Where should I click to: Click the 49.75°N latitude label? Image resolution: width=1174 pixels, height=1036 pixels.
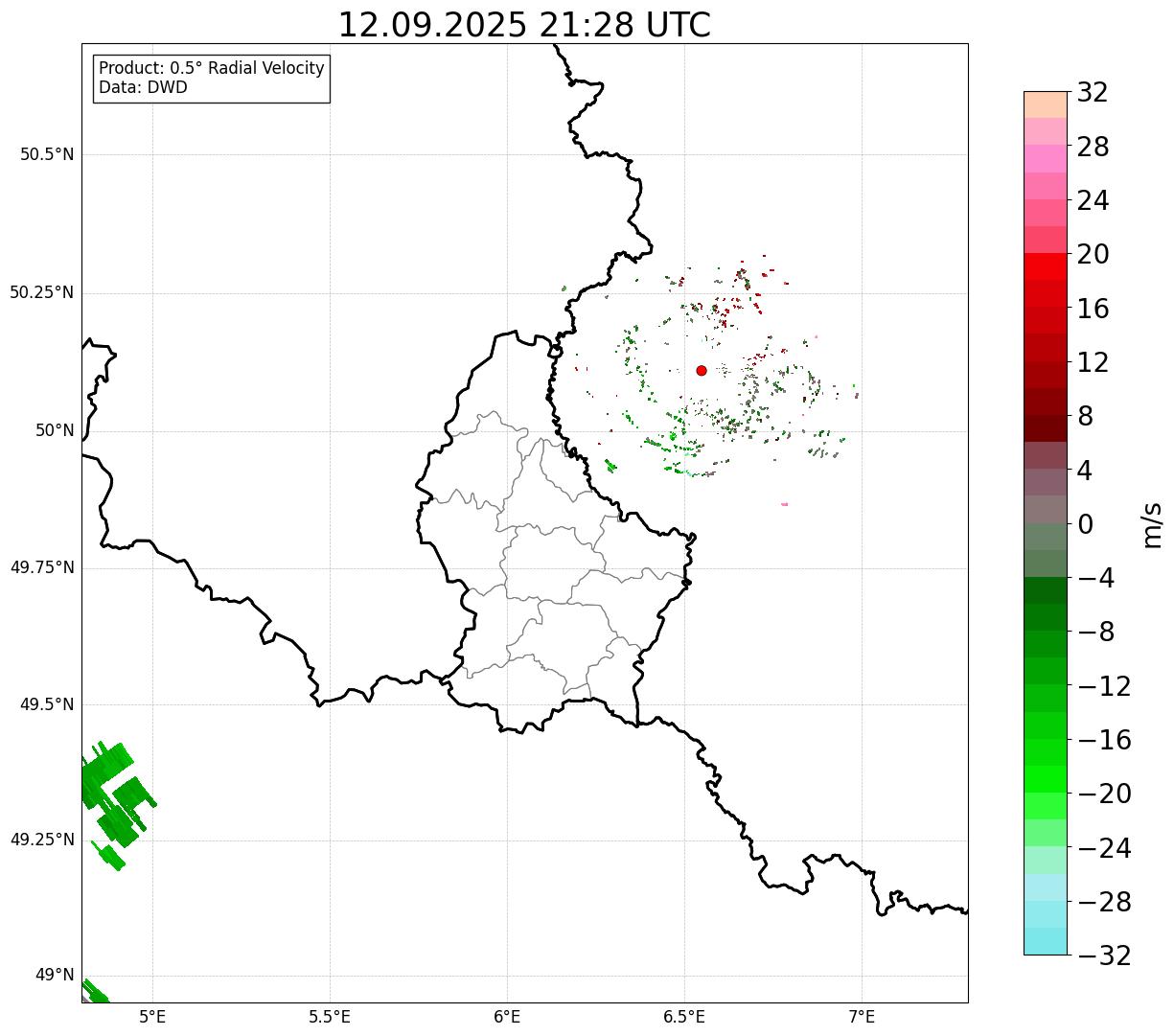tap(42, 567)
